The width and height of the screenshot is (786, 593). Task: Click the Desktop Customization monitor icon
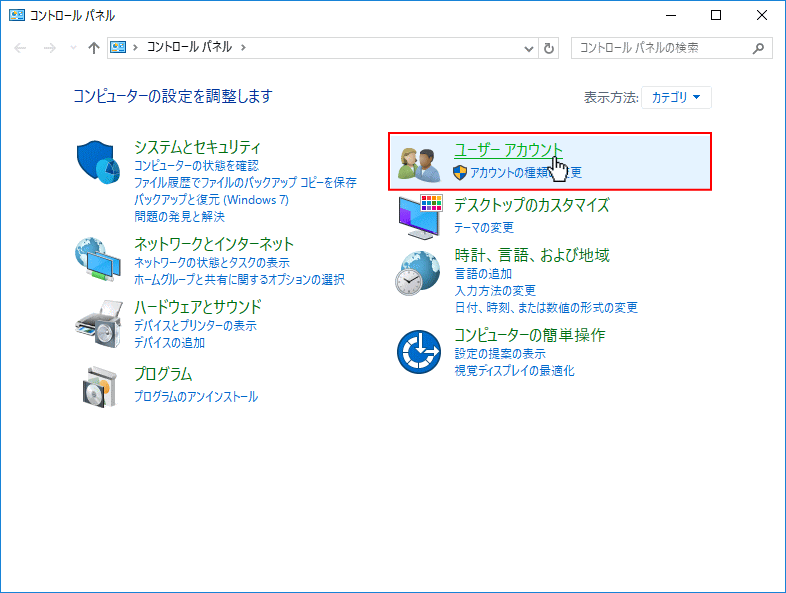(420, 217)
